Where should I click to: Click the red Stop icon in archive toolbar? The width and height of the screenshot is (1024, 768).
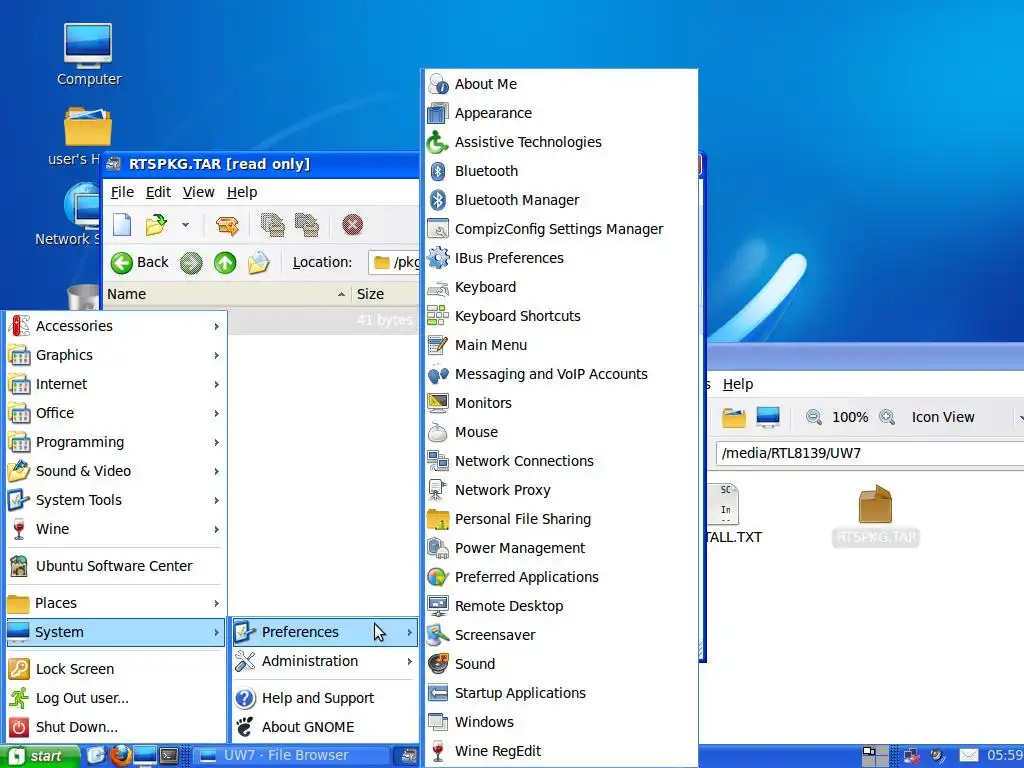click(x=352, y=225)
